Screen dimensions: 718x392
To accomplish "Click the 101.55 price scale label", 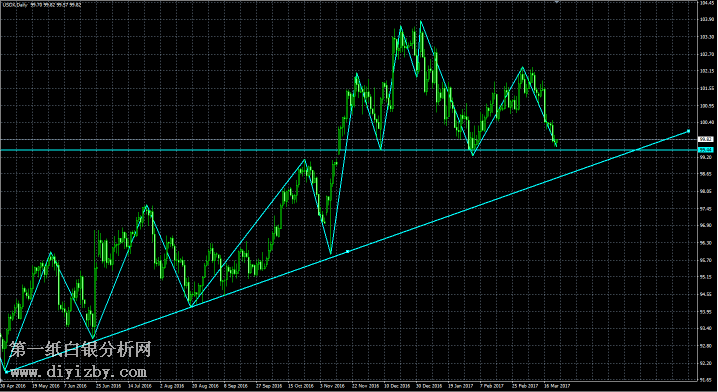I will pyautogui.click(x=707, y=88).
